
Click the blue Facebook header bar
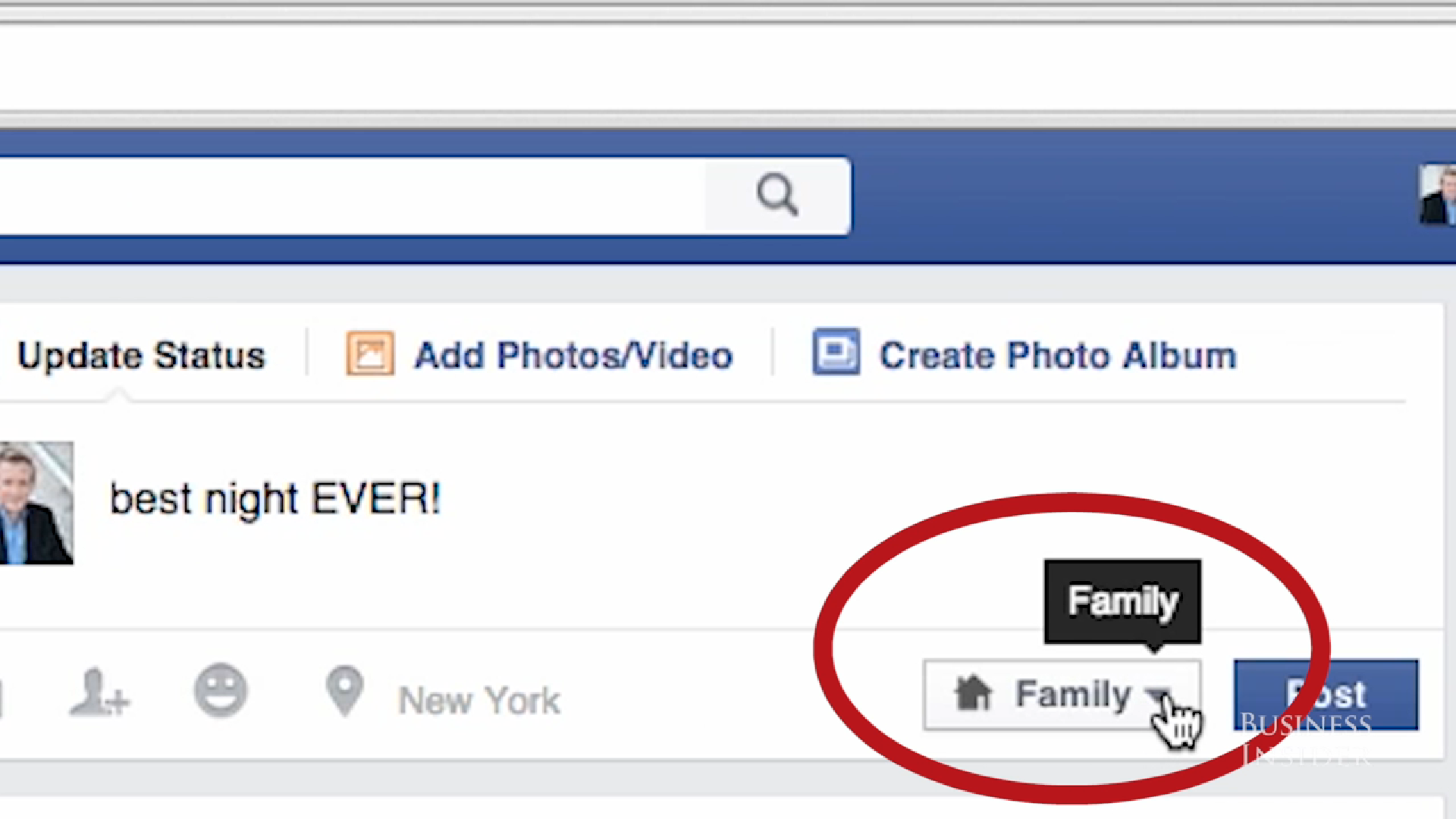click(x=1137, y=196)
